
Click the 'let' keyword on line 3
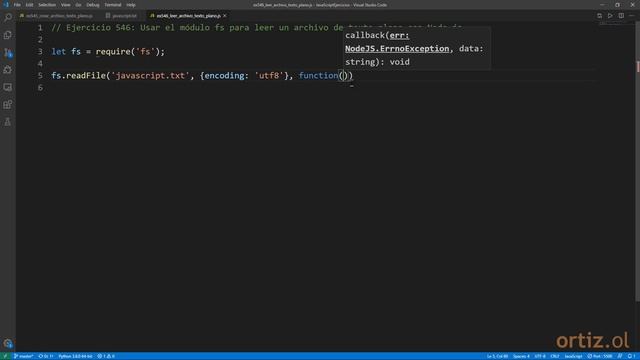59,52
